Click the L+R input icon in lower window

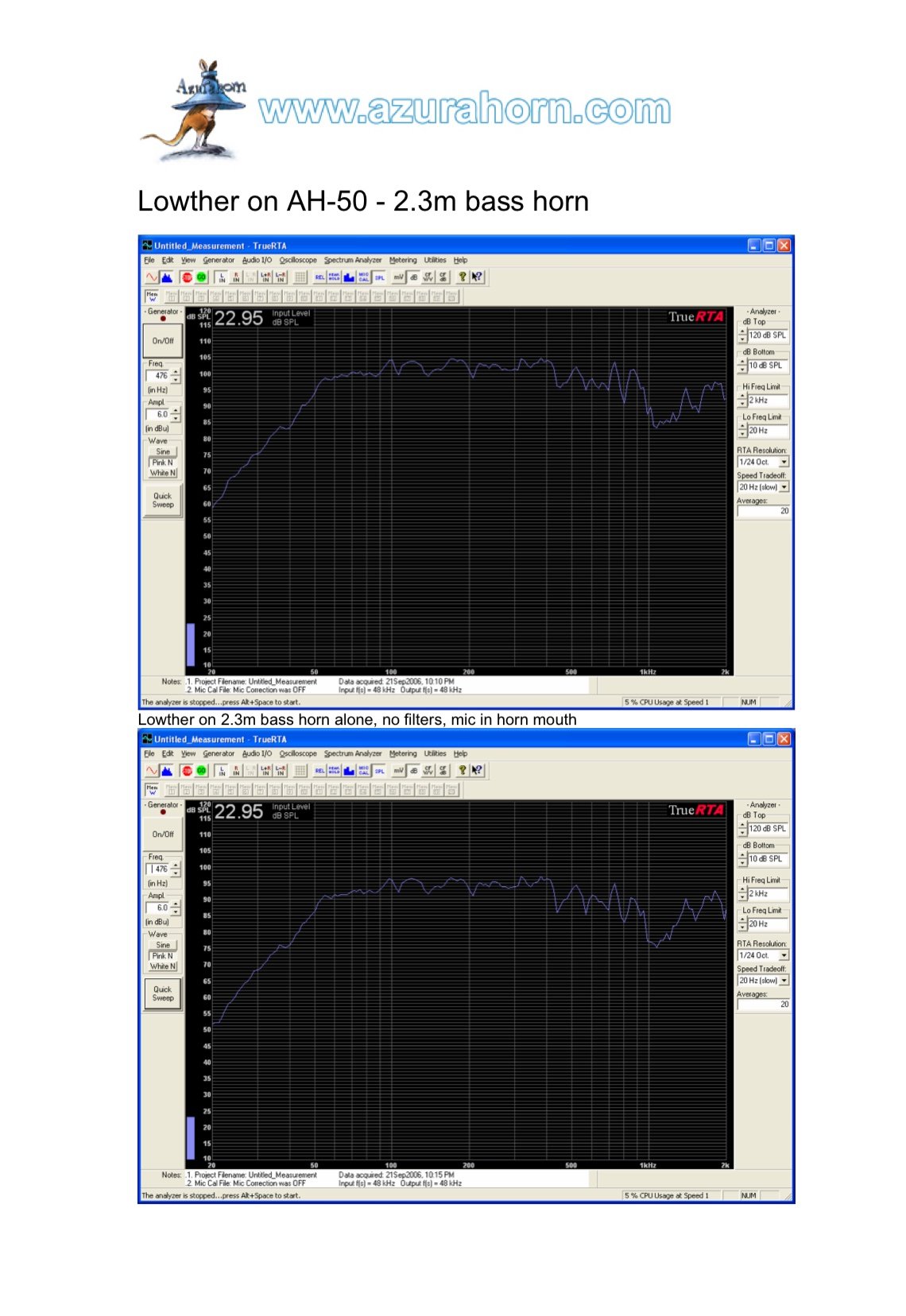click(265, 771)
